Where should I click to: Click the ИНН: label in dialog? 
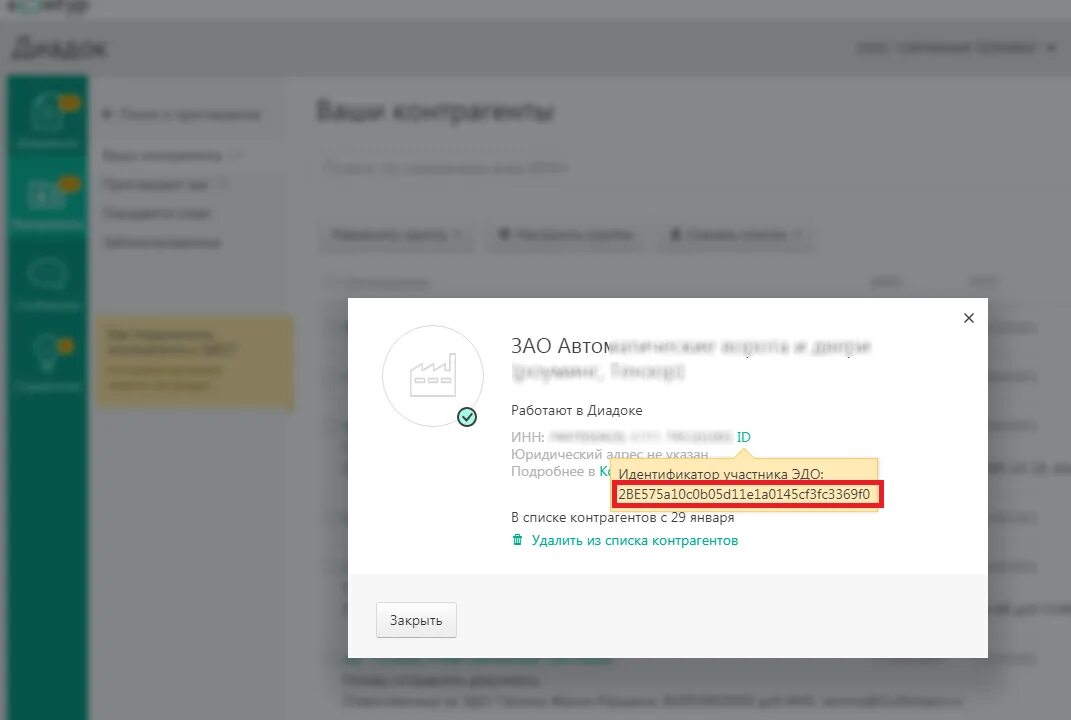click(527, 437)
